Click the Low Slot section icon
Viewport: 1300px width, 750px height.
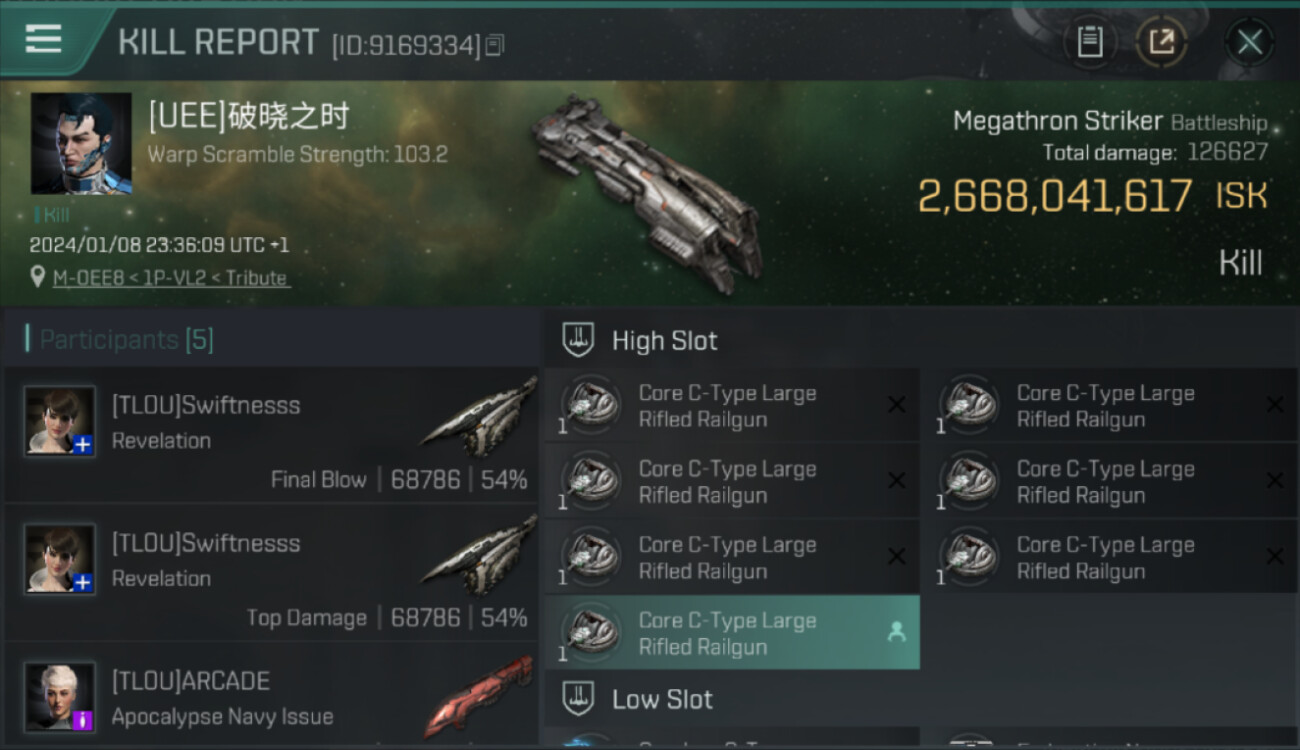(579, 698)
